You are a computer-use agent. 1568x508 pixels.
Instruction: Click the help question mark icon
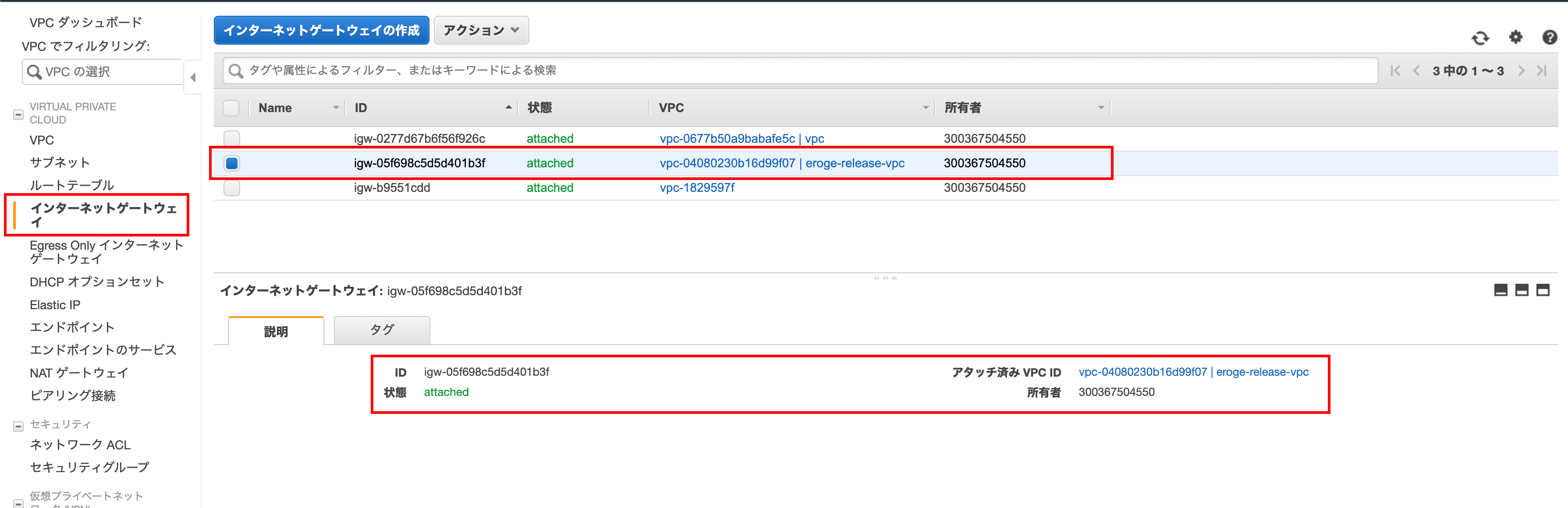coord(1549,38)
